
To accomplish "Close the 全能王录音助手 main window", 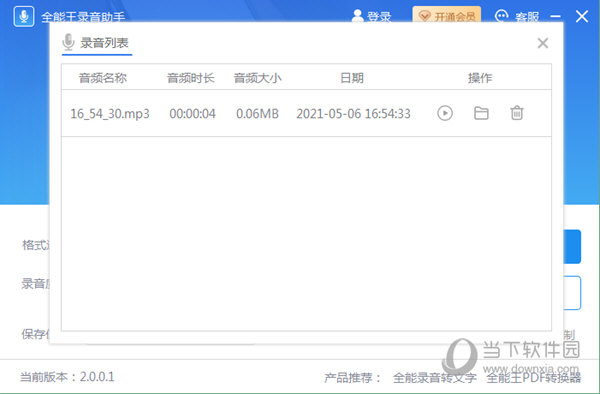I will [582, 16].
